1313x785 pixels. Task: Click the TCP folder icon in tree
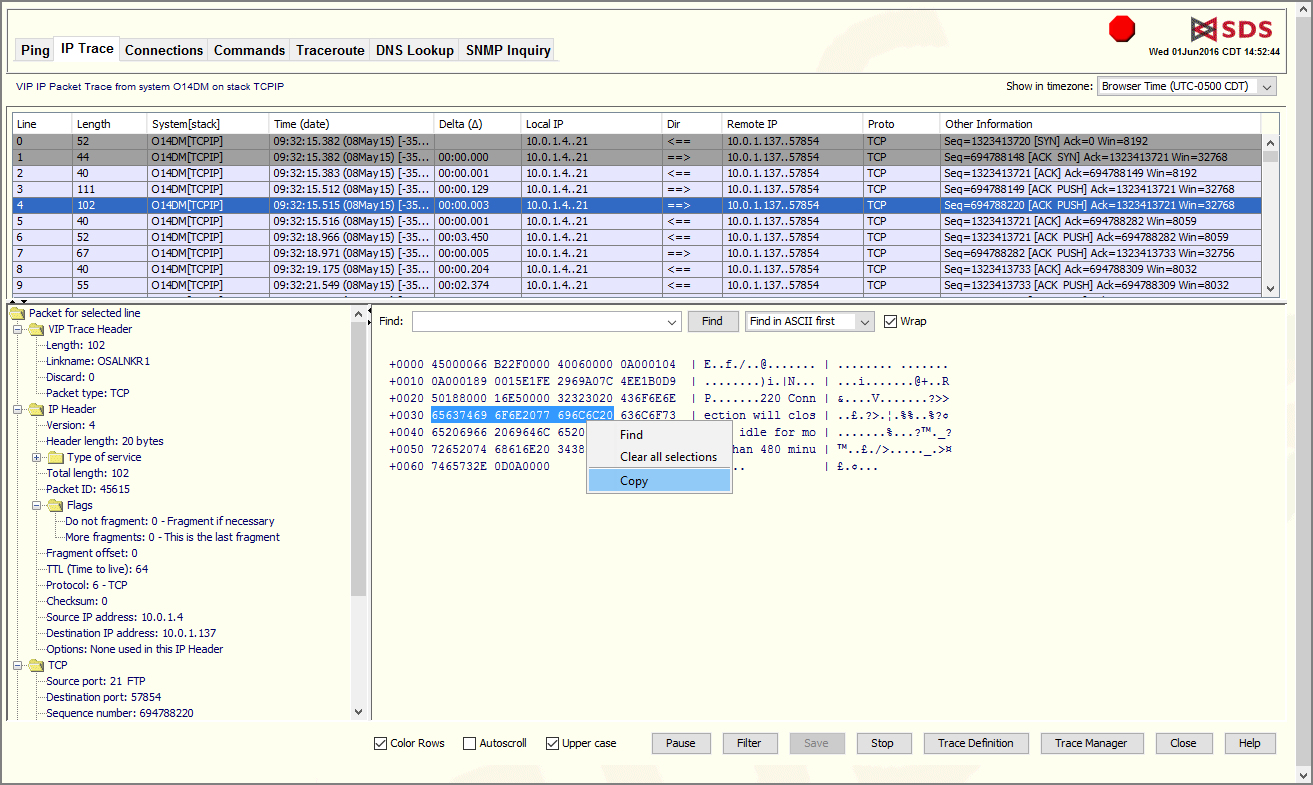pos(36,665)
